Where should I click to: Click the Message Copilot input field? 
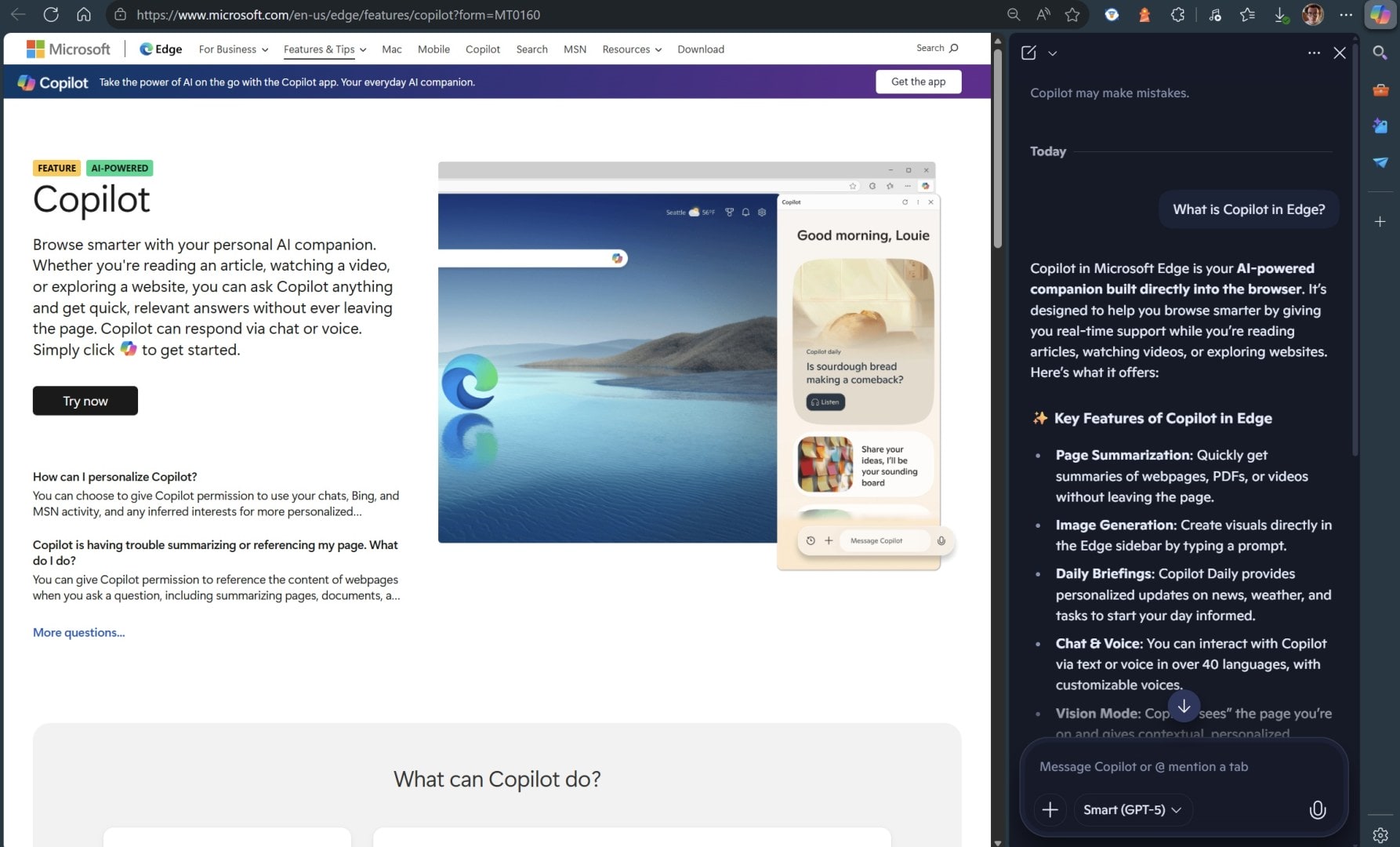tap(1144, 766)
